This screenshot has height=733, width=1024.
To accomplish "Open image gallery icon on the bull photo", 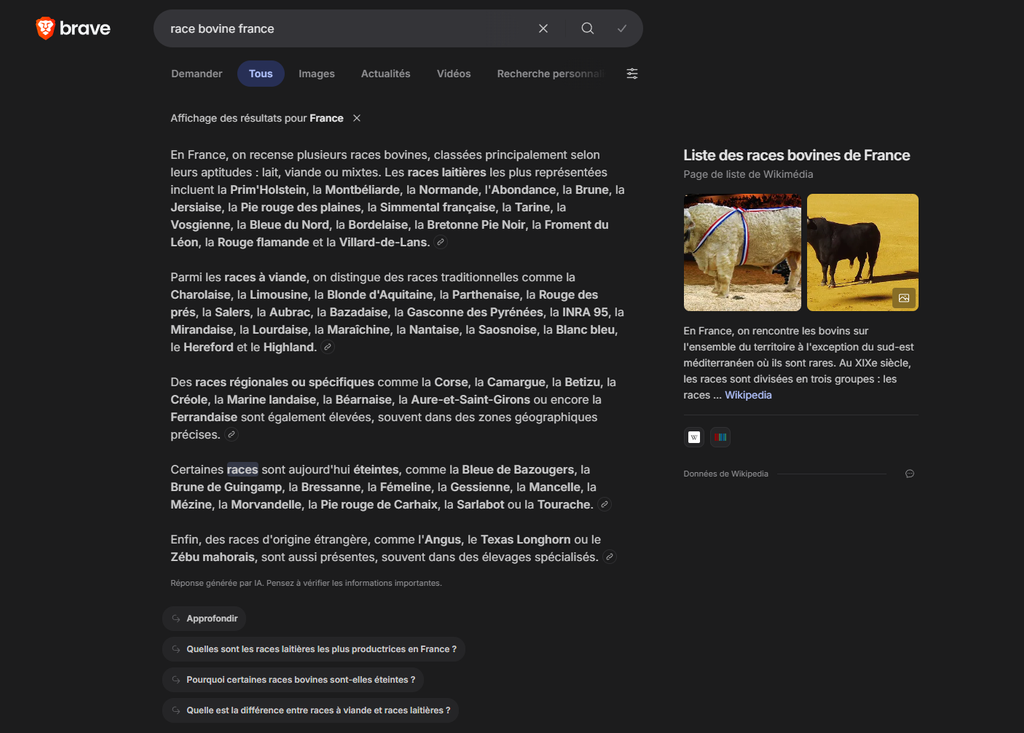I will tap(904, 298).
